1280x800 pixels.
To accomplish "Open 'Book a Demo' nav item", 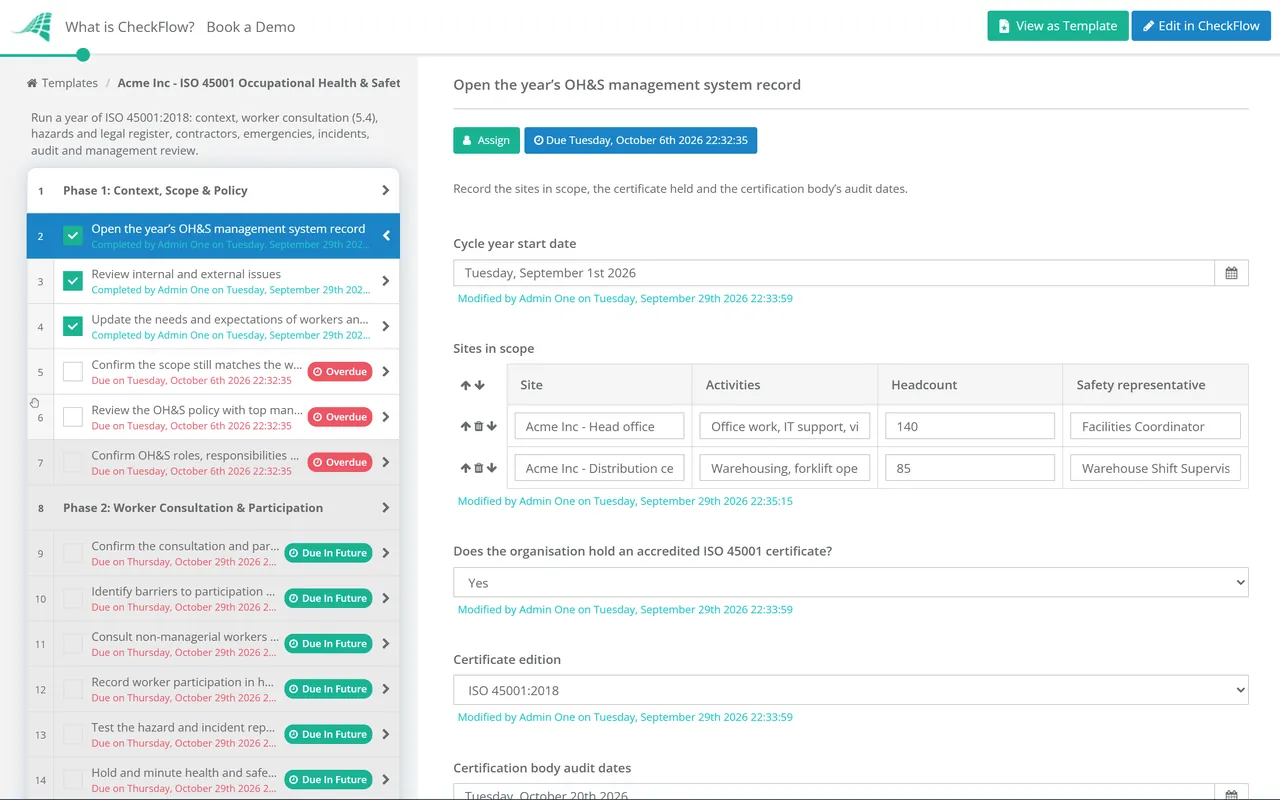I will 251,27.
